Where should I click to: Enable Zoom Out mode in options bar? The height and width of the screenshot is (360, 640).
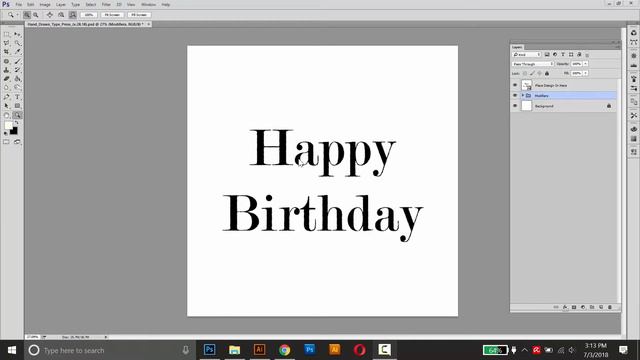(36, 15)
